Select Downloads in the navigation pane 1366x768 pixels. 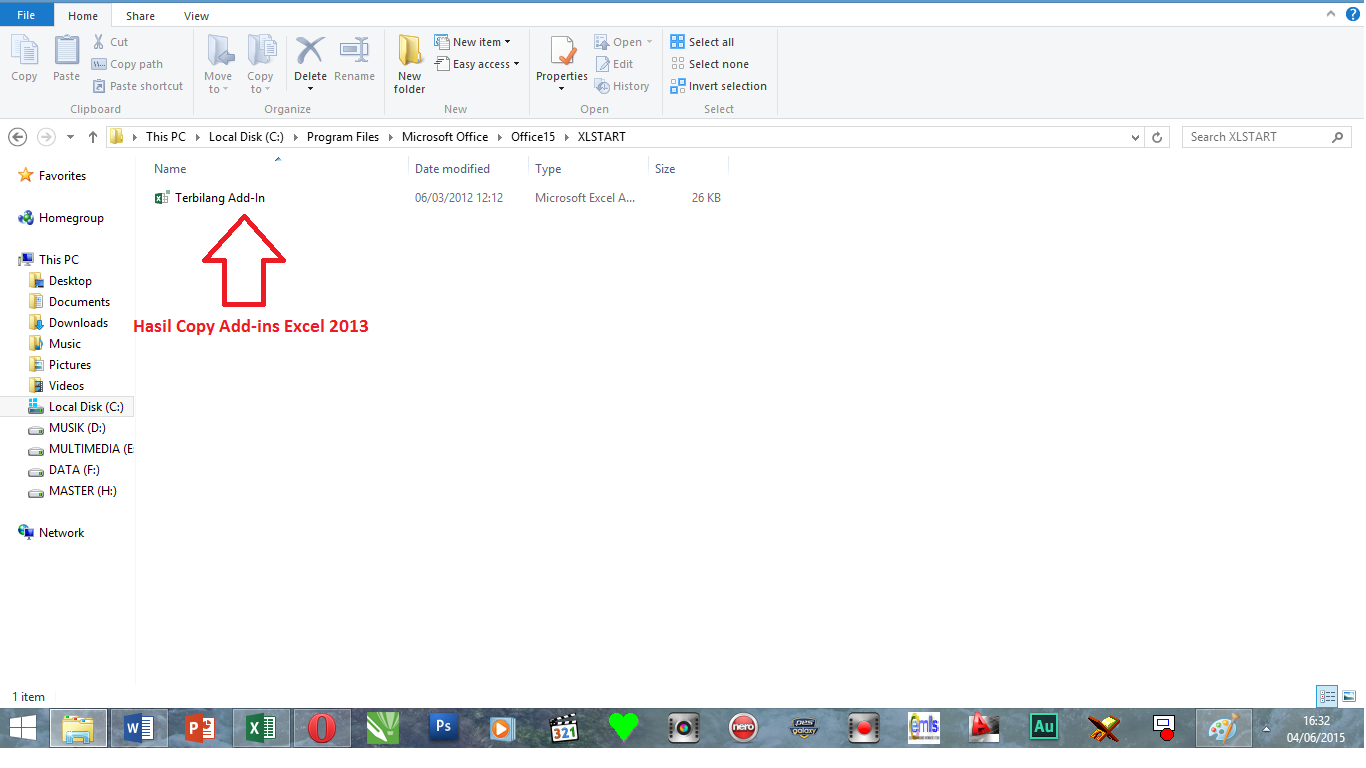[x=78, y=323]
